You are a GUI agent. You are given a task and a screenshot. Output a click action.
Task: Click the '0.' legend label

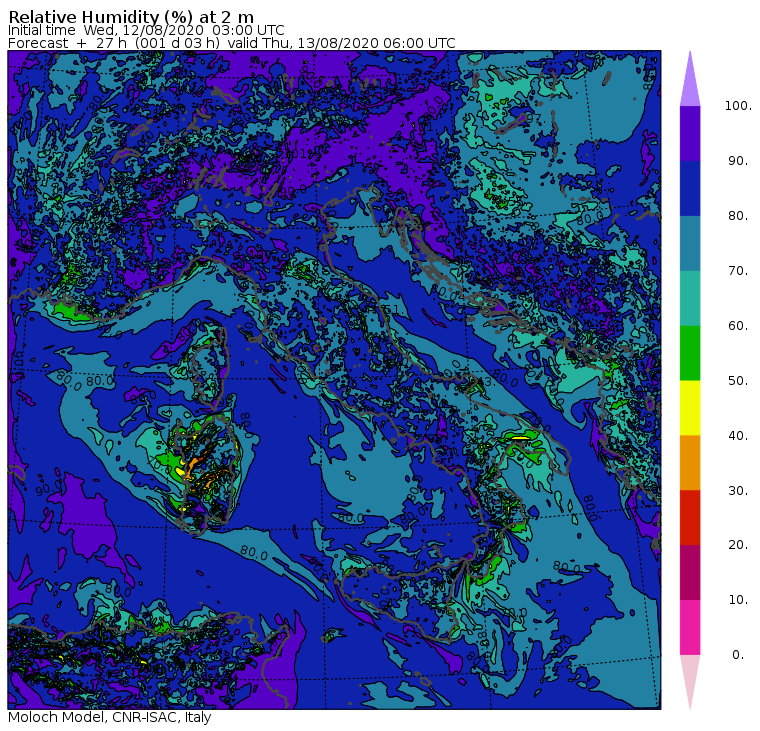click(738, 655)
